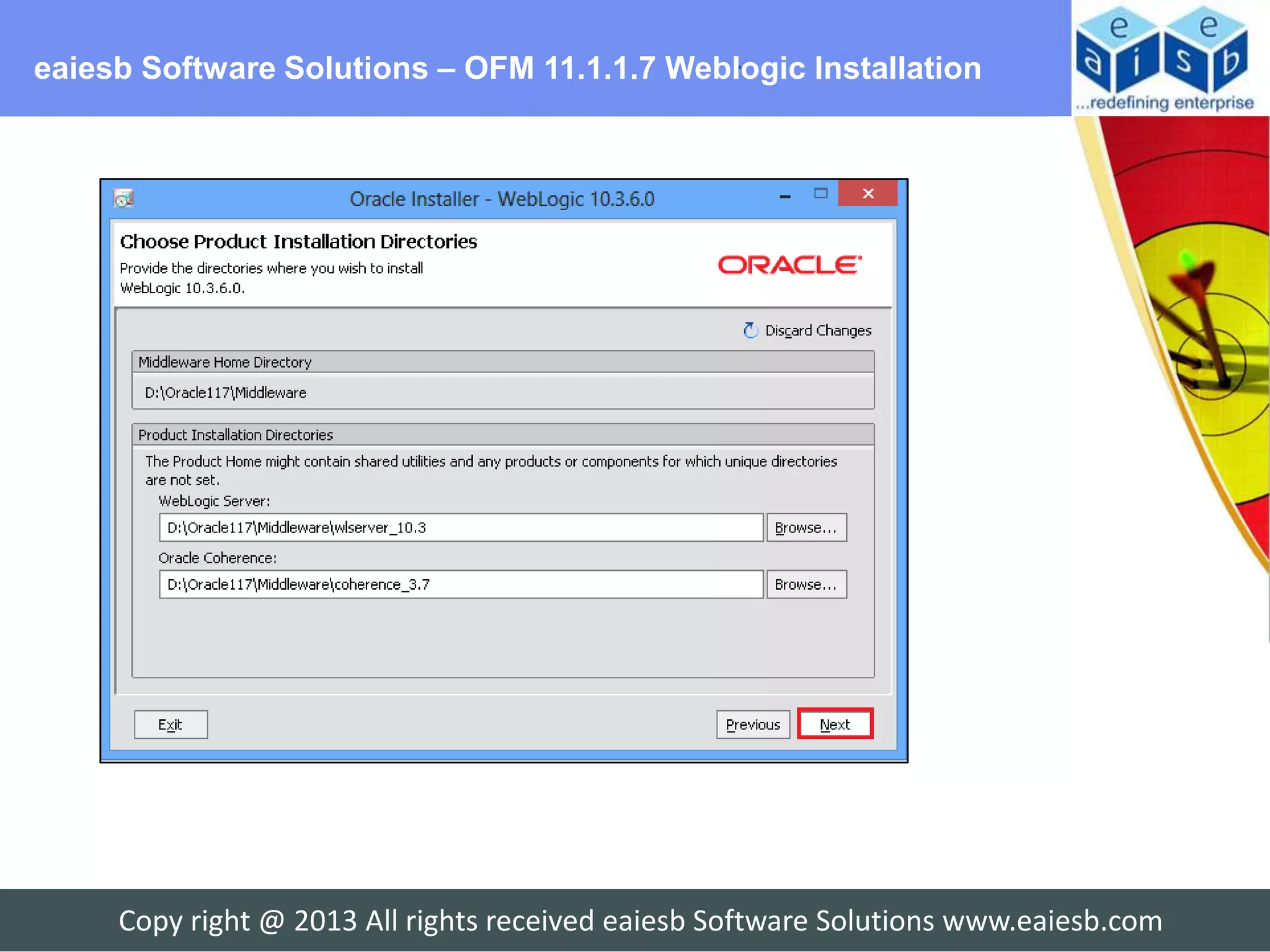Click the copyright footer with www.eaiesb.com
Image resolution: width=1270 pixels, height=952 pixels.
(640, 920)
